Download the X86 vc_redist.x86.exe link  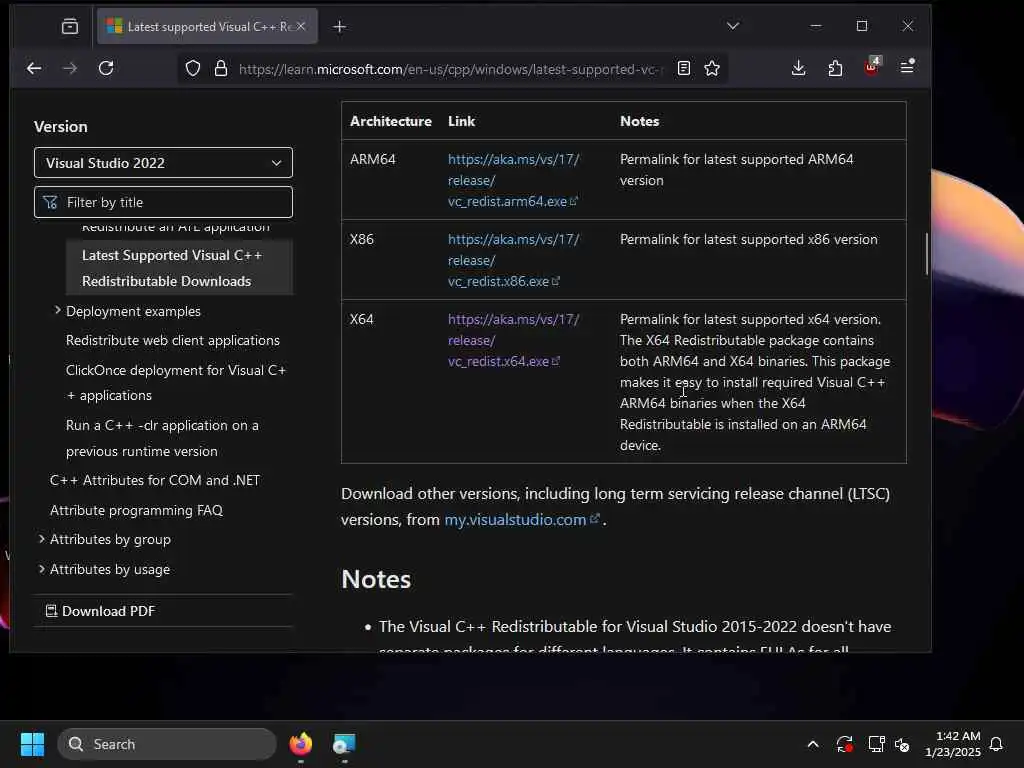513,260
